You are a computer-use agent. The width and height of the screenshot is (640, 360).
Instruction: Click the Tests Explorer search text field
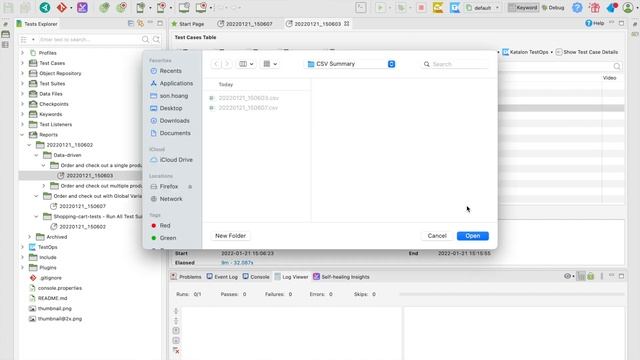89,40
